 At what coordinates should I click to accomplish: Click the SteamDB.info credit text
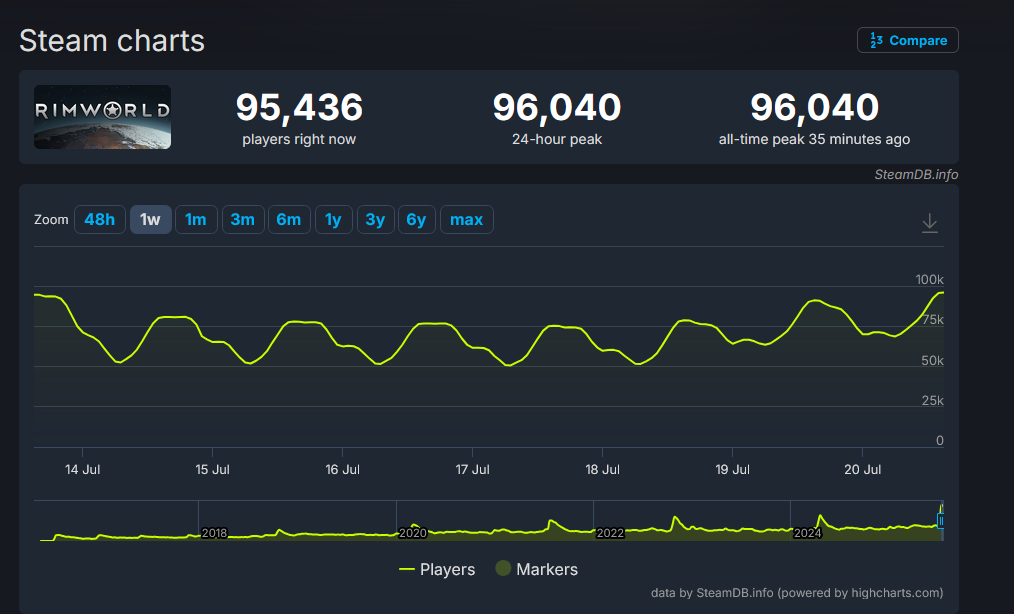[916, 175]
